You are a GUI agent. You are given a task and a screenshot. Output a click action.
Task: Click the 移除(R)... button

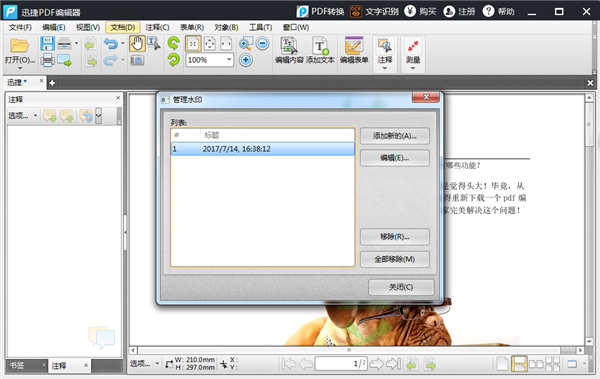395,237
